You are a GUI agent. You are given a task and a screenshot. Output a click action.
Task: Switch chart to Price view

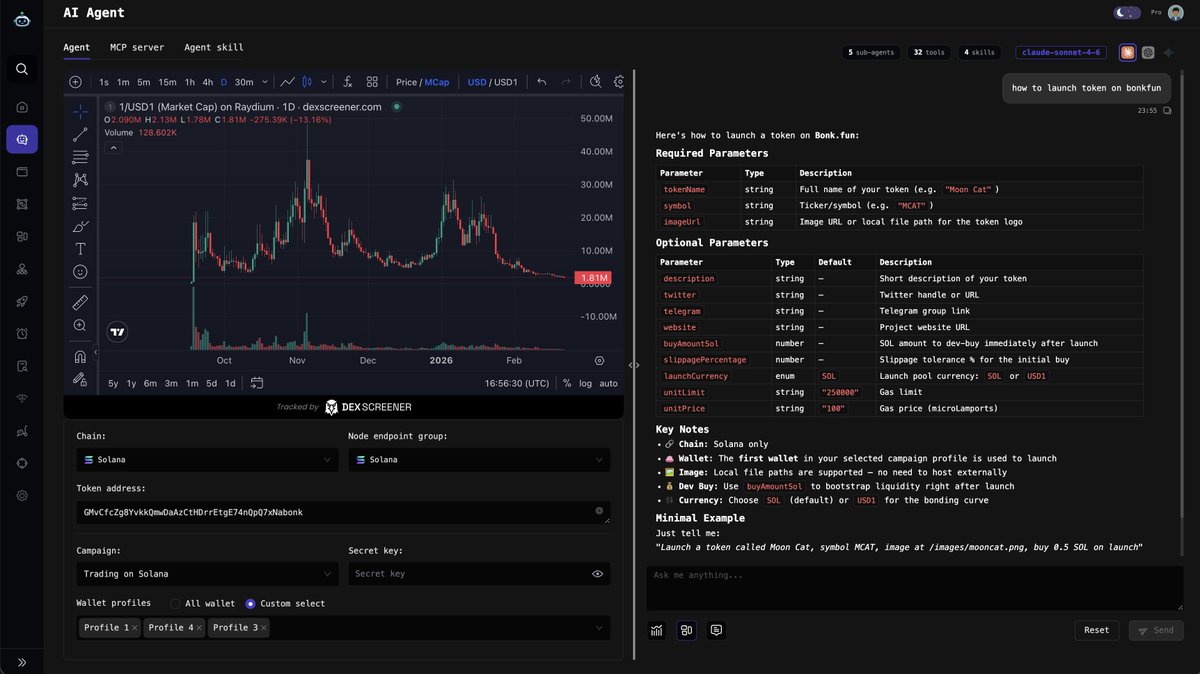[x=406, y=82]
